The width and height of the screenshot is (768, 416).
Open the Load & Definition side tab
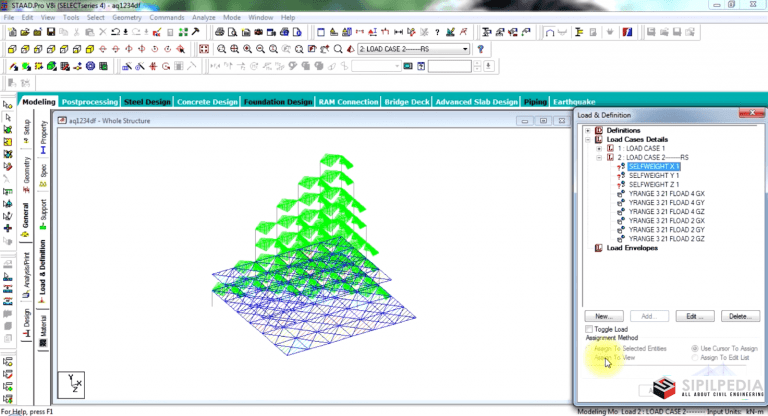(43, 270)
